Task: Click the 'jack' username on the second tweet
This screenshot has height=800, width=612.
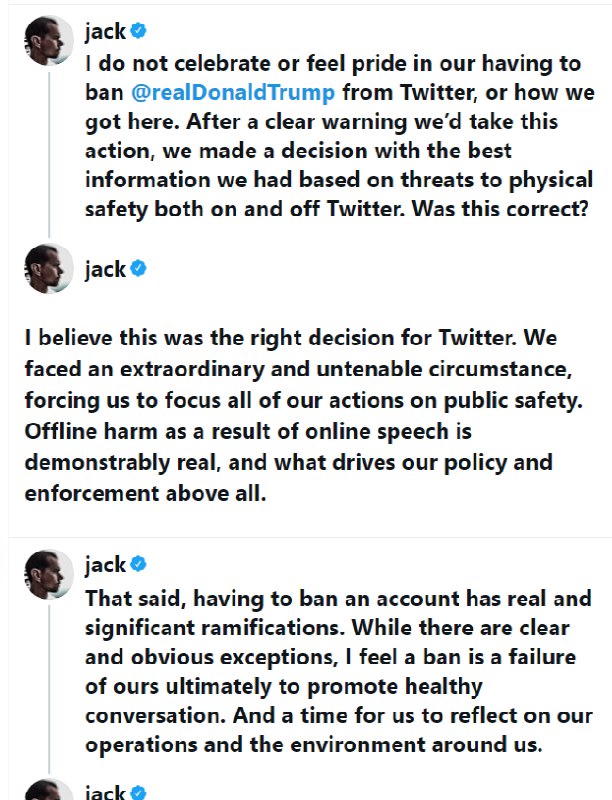Action: 105,270
